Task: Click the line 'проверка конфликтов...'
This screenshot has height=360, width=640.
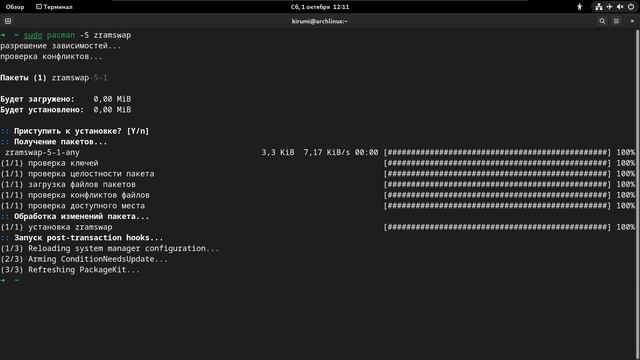Action: click(51, 56)
